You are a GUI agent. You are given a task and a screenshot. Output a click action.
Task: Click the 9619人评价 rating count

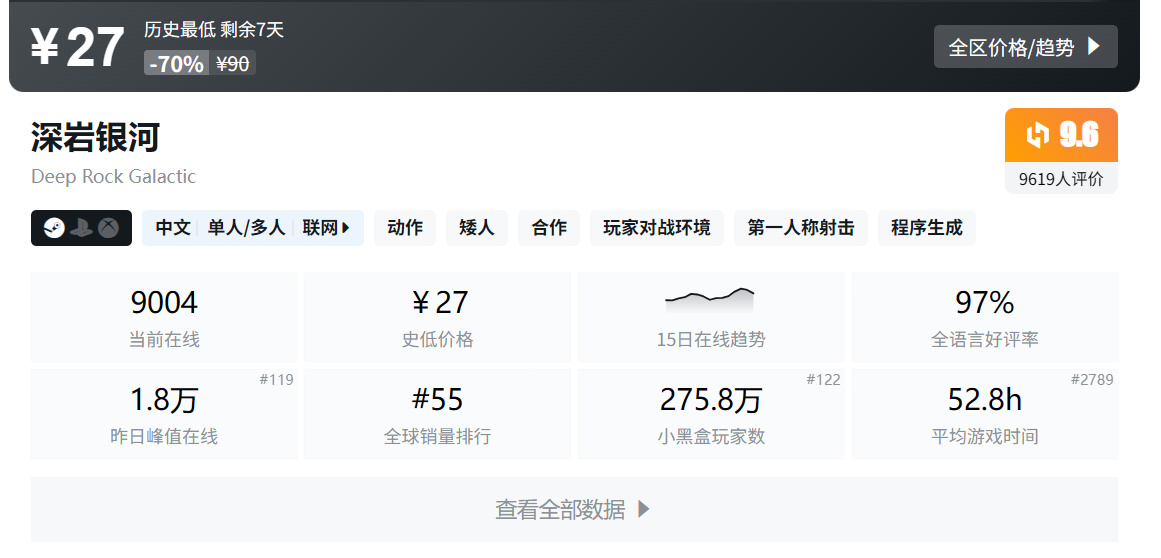coord(1061,178)
